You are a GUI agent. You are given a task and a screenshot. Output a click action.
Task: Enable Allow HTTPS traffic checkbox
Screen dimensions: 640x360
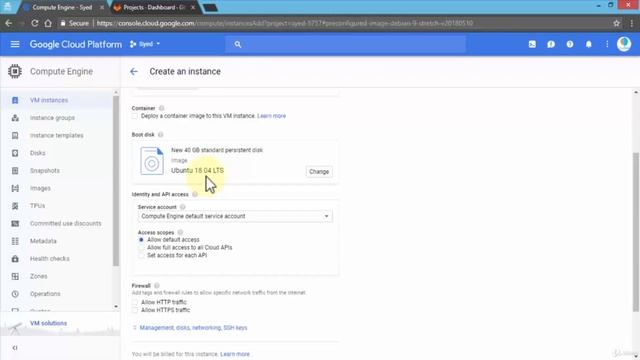coord(135,310)
